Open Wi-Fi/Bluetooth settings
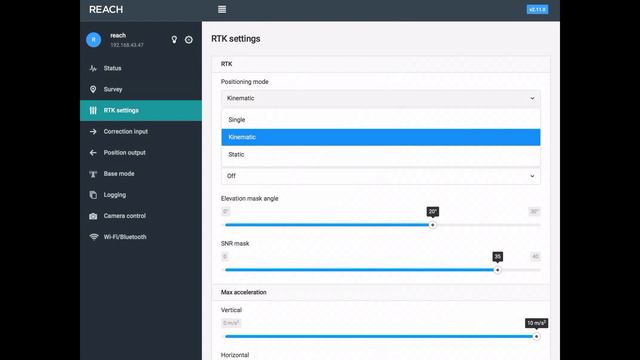The image size is (640, 360). coord(141,237)
